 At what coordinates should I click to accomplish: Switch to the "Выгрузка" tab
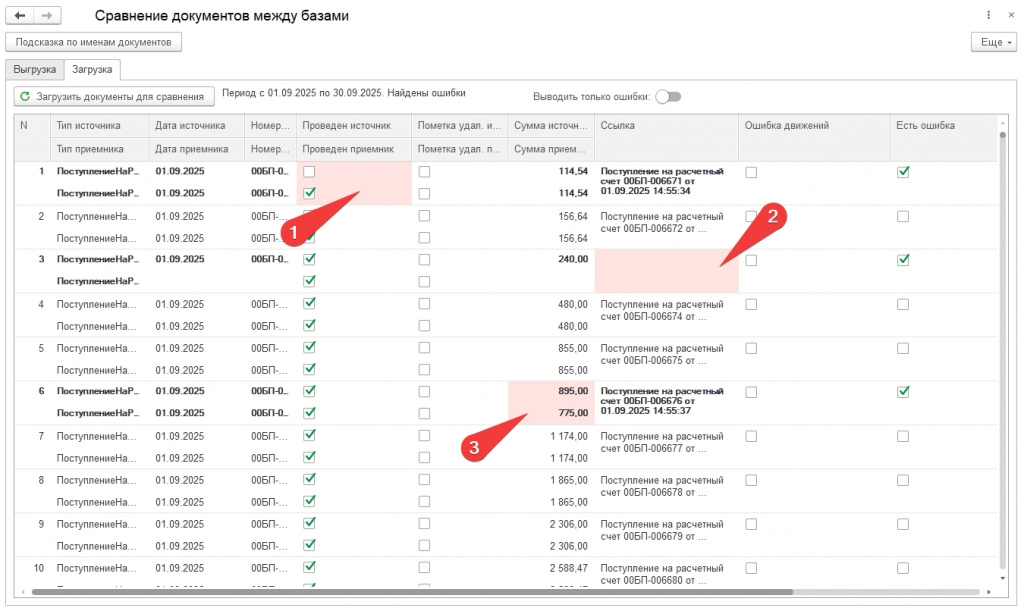[35, 70]
